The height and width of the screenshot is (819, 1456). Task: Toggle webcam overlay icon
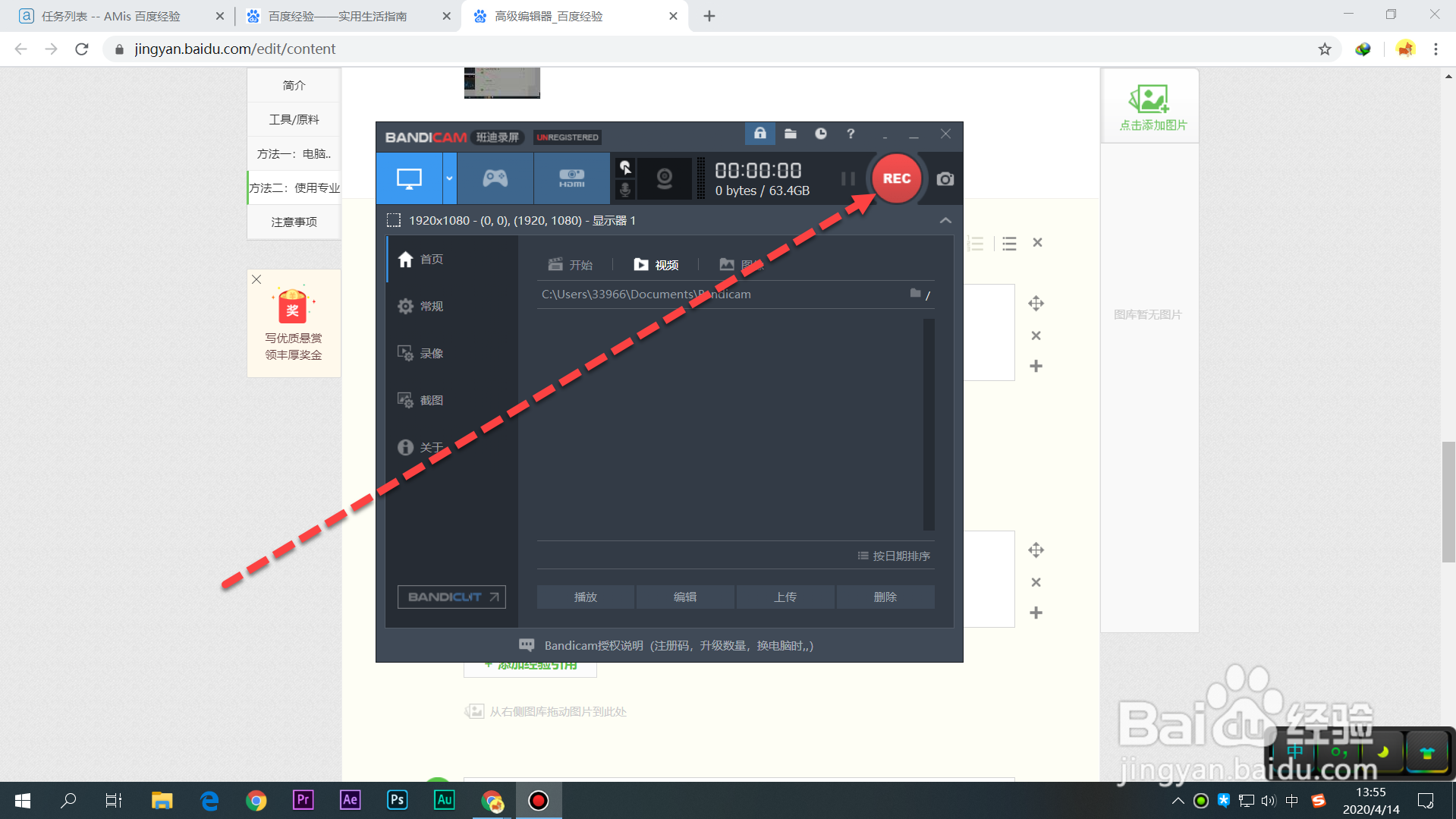[x=665, y=178]
